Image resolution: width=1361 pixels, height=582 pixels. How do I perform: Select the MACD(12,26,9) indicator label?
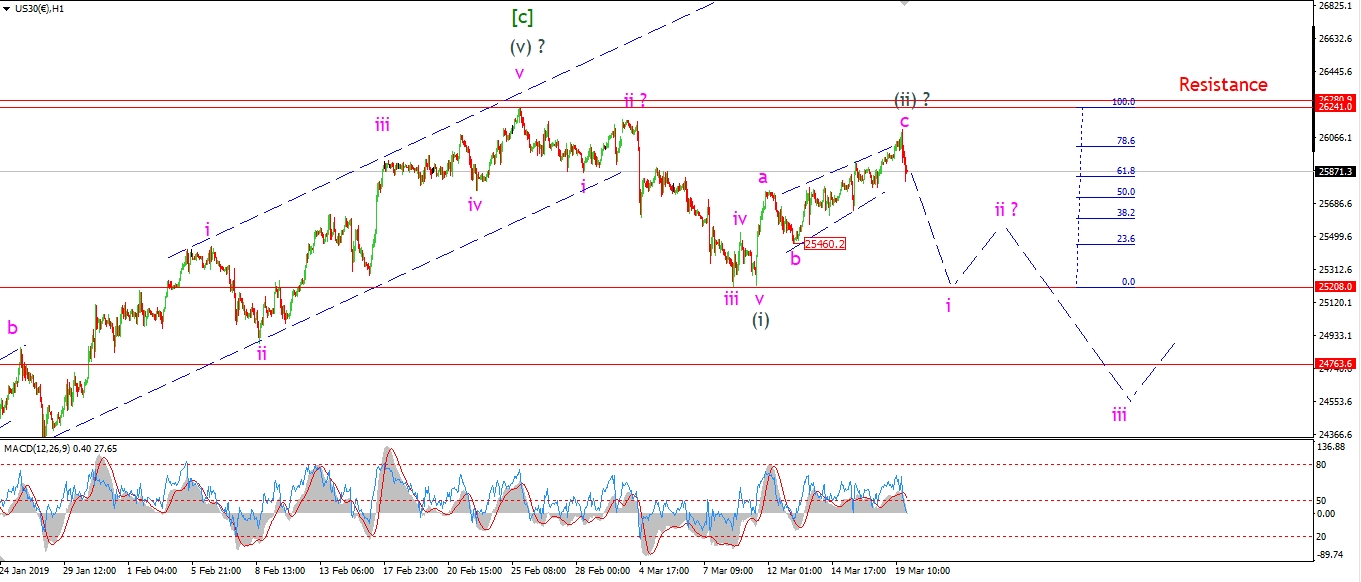click(x=36, y=448)
